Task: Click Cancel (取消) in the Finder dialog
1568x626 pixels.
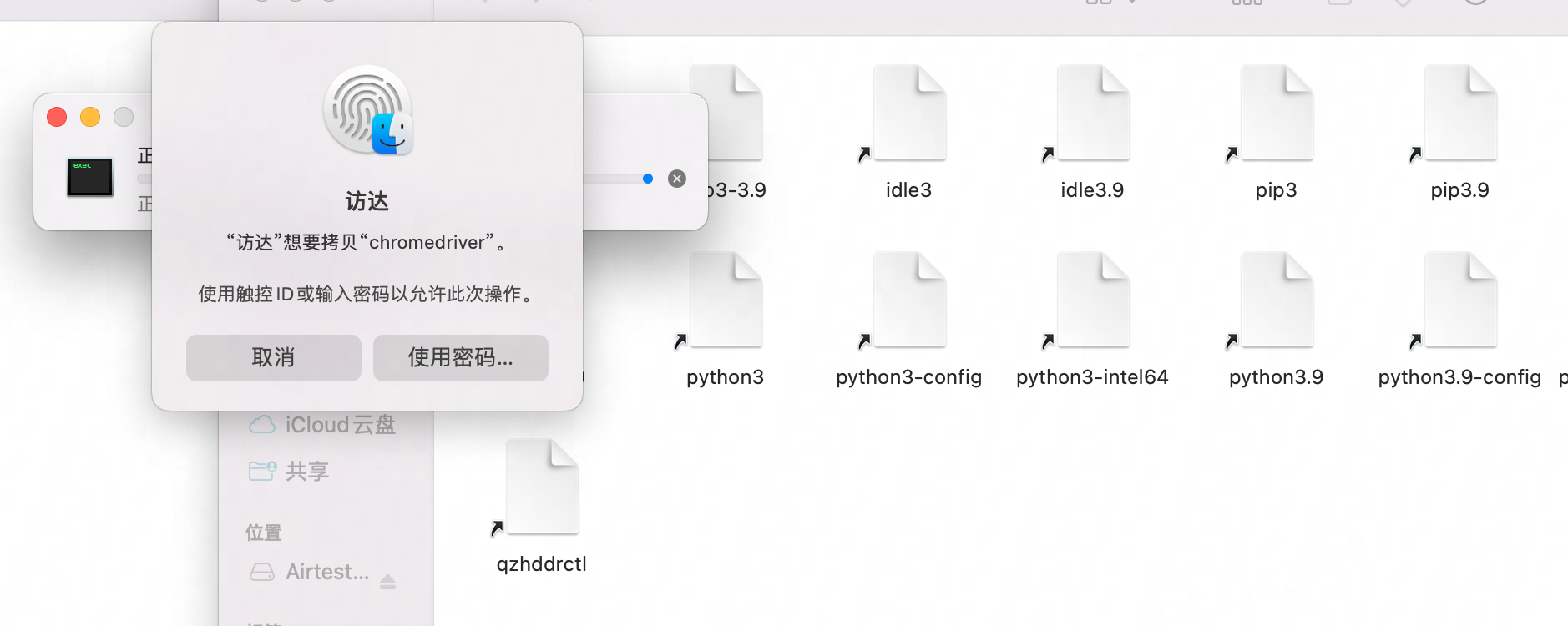Action: pyautogui.click(x=273, y=358)
